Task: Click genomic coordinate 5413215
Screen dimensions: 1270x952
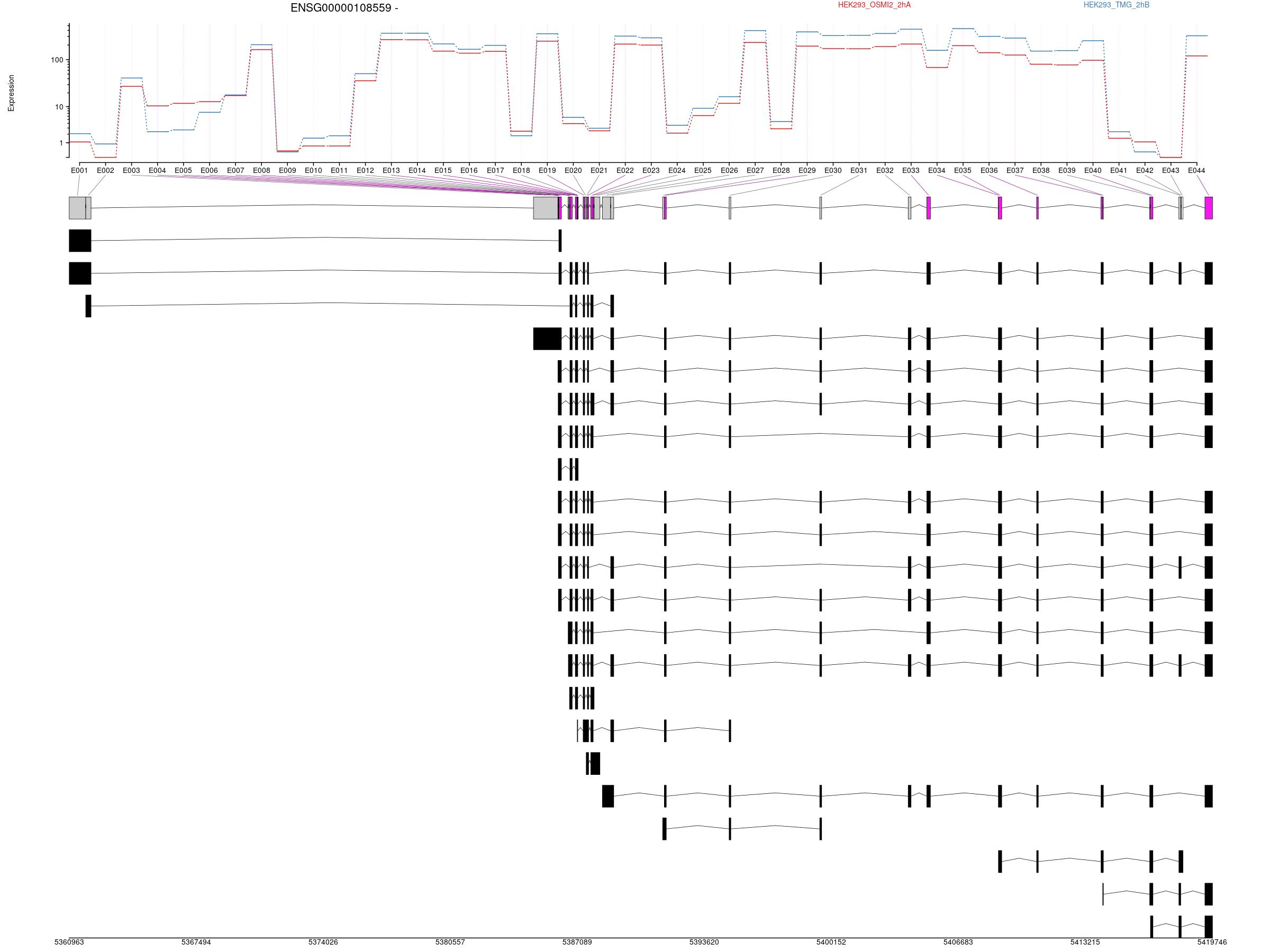Action: click(1085, 942)
